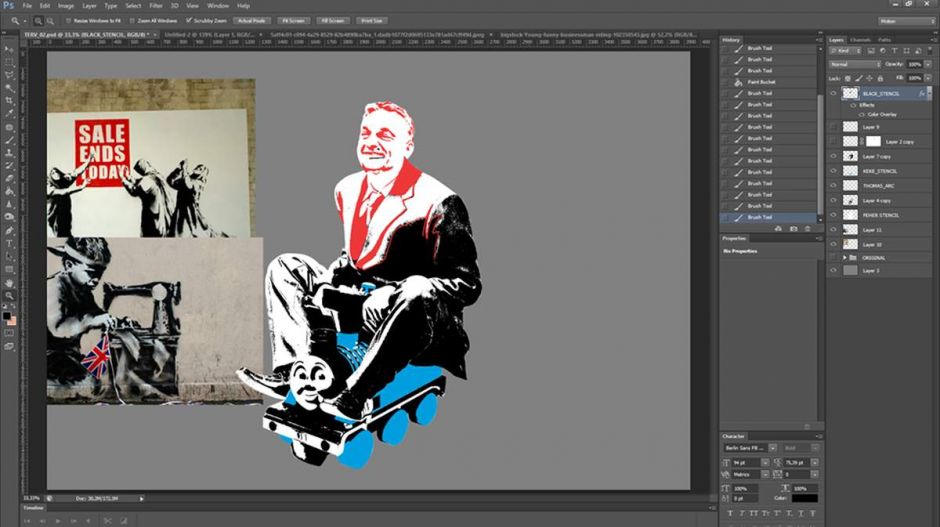The image size is (940, 527).
Task: Select the Crop tool in the toolbox
Action: click(9, 101)
